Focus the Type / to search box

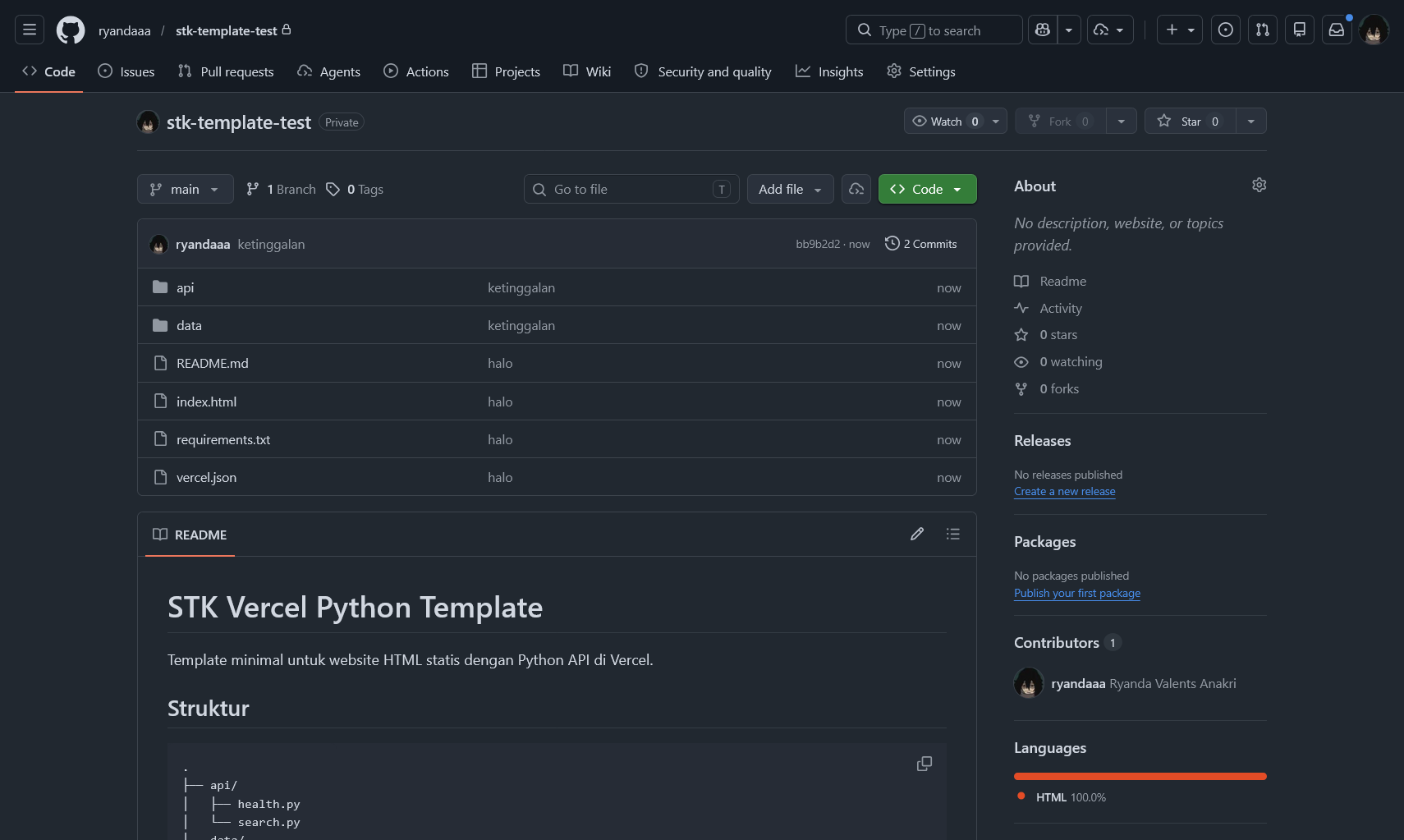(x=934, y=30)
